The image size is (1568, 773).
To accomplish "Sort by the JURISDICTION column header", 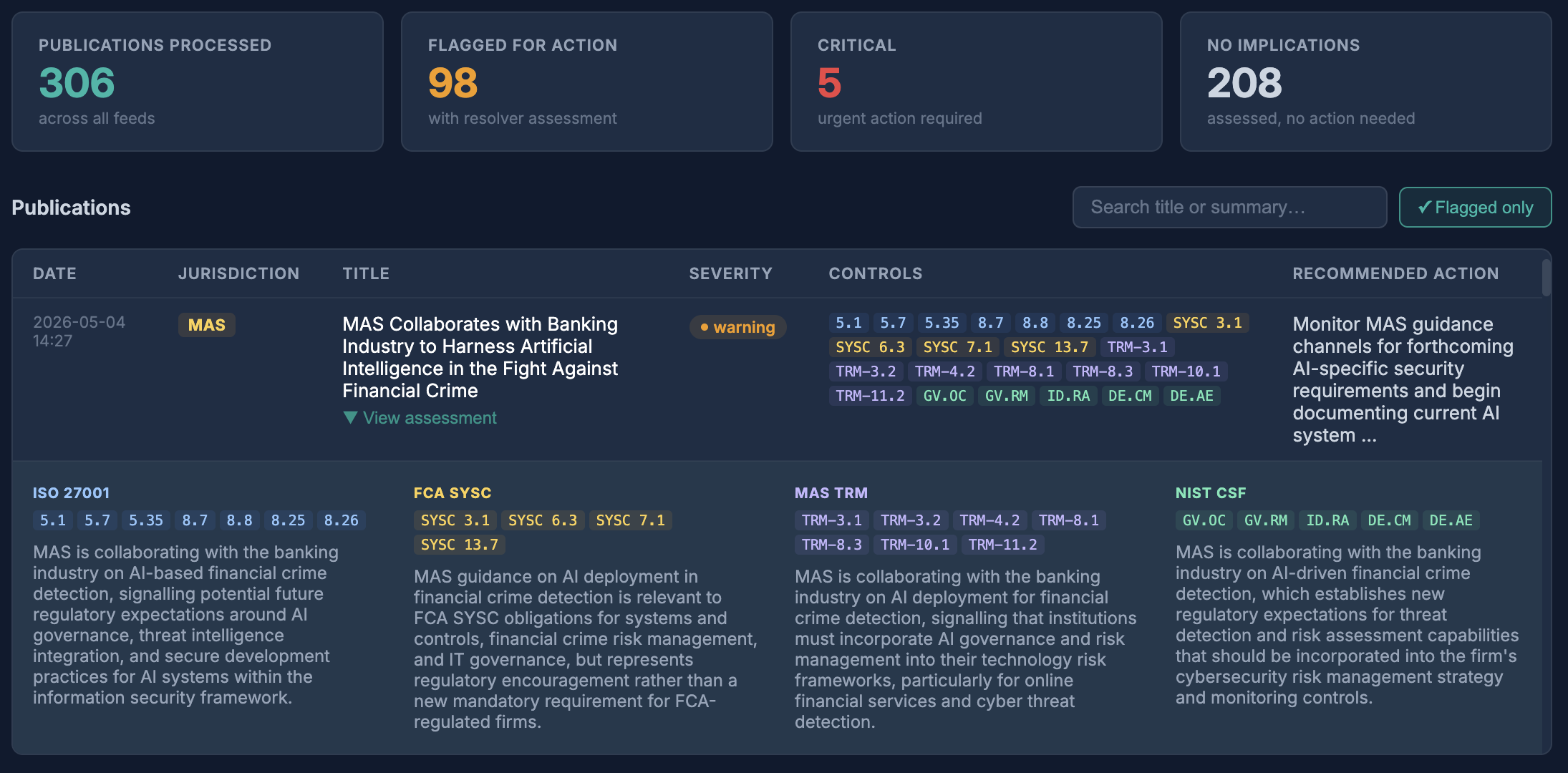I will coord(238,273).
